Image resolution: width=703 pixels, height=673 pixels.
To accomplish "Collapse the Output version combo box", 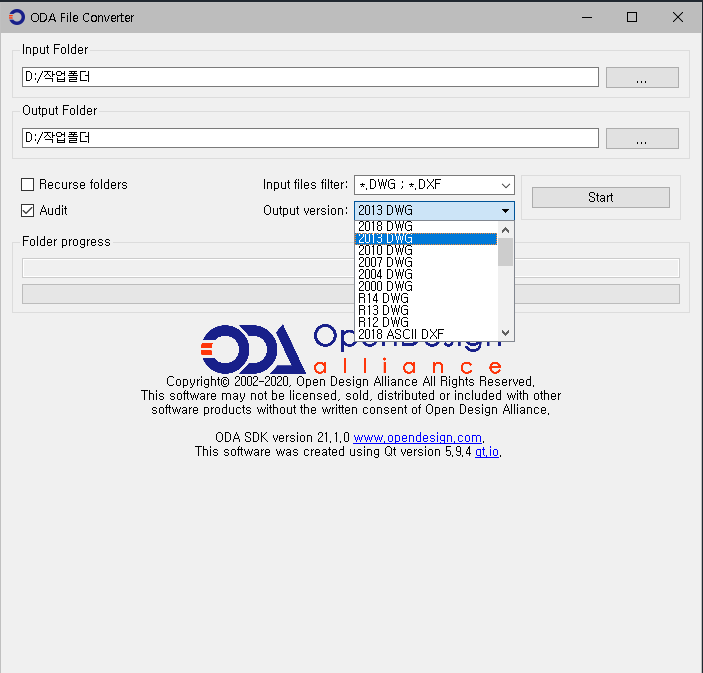I will [x=434, y=210].
